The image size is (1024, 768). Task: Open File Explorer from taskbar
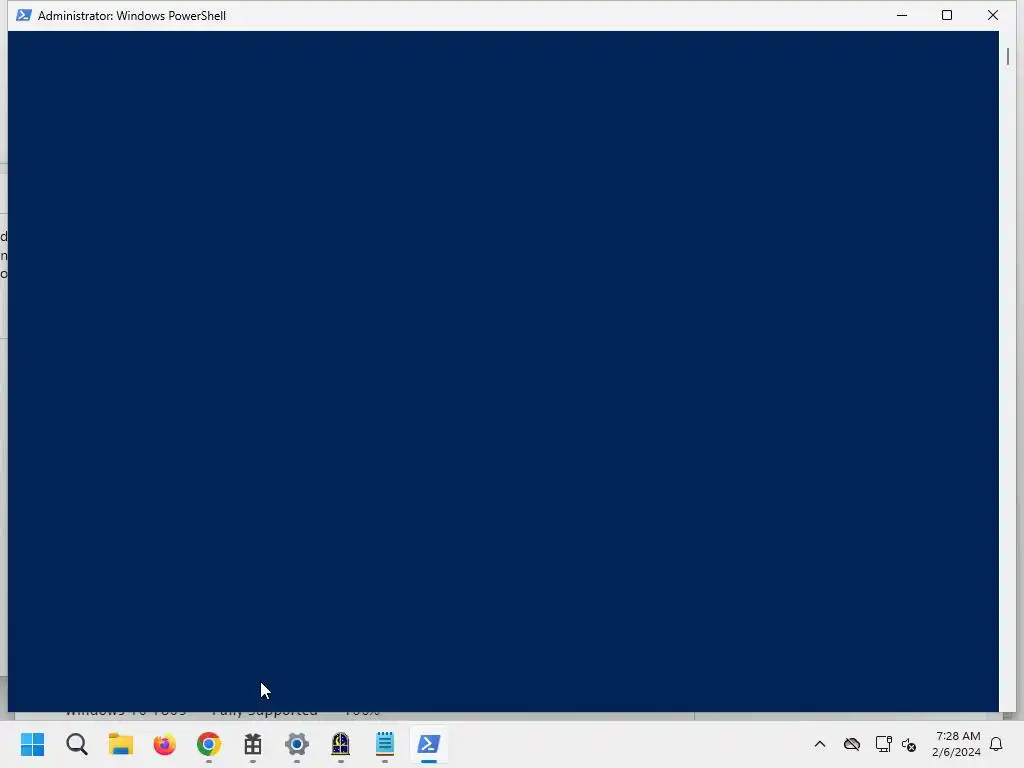pyautogui.click(x=121, y=744)
